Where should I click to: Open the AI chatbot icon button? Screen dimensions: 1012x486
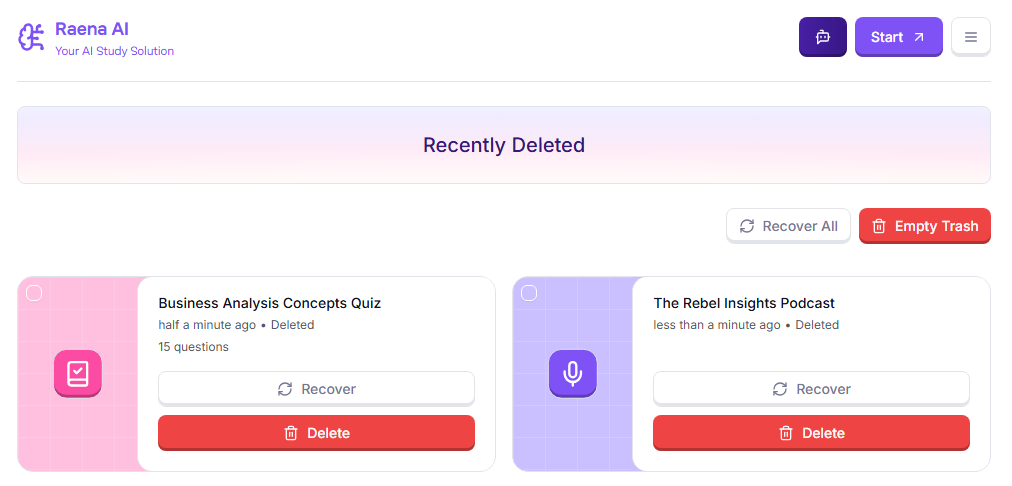tap(822, 37)
